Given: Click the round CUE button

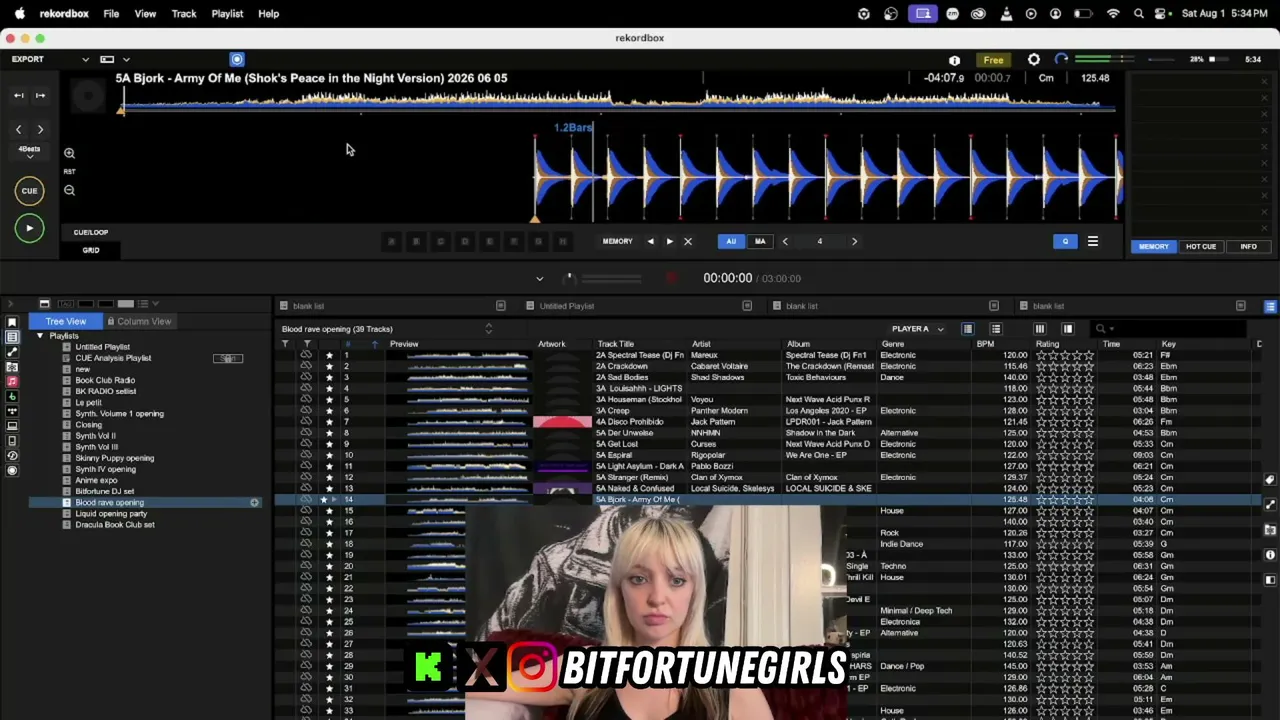Looking at the screenshot, I should tap(29, 191).
